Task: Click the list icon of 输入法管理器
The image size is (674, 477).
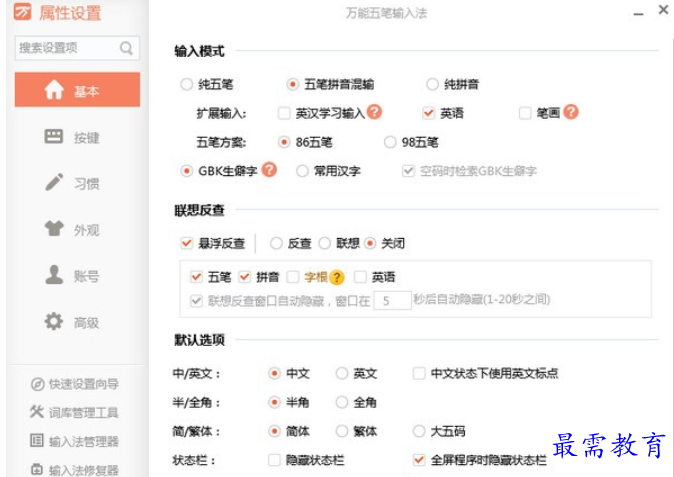Action: pos(37,440)
